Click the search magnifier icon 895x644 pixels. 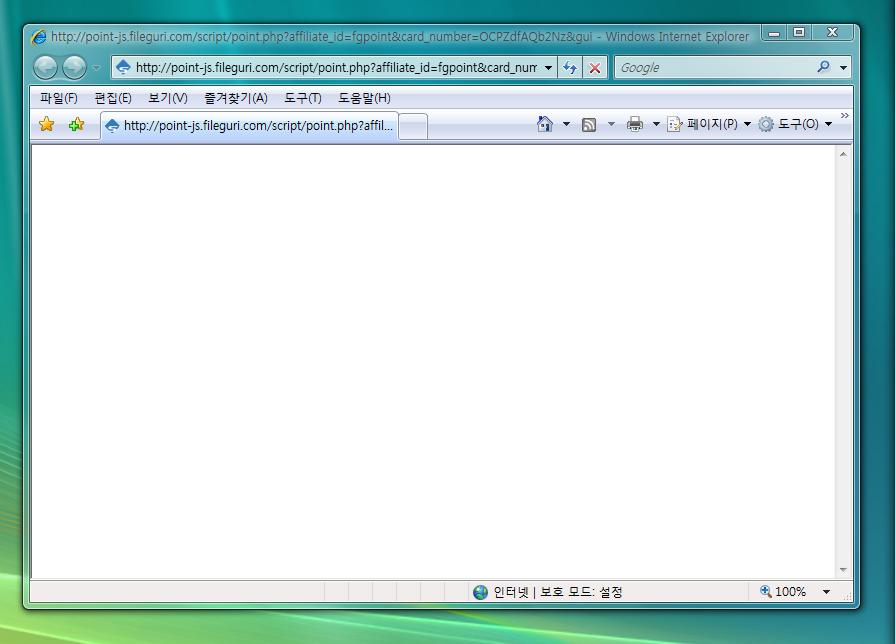coord(823,67)
